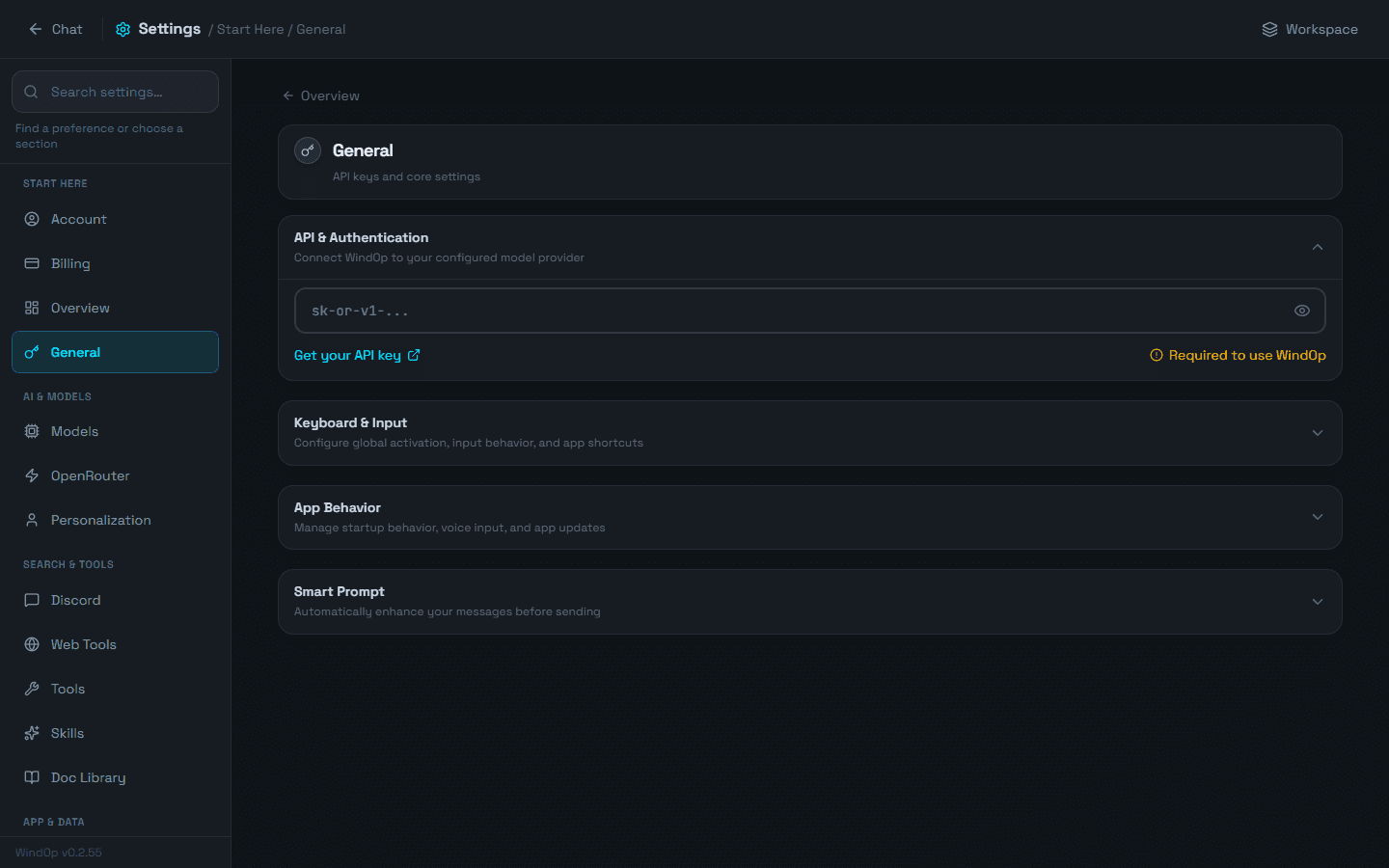Click the Workspace layers icon
The image size is (1389, 868).
coord(1269,29)
